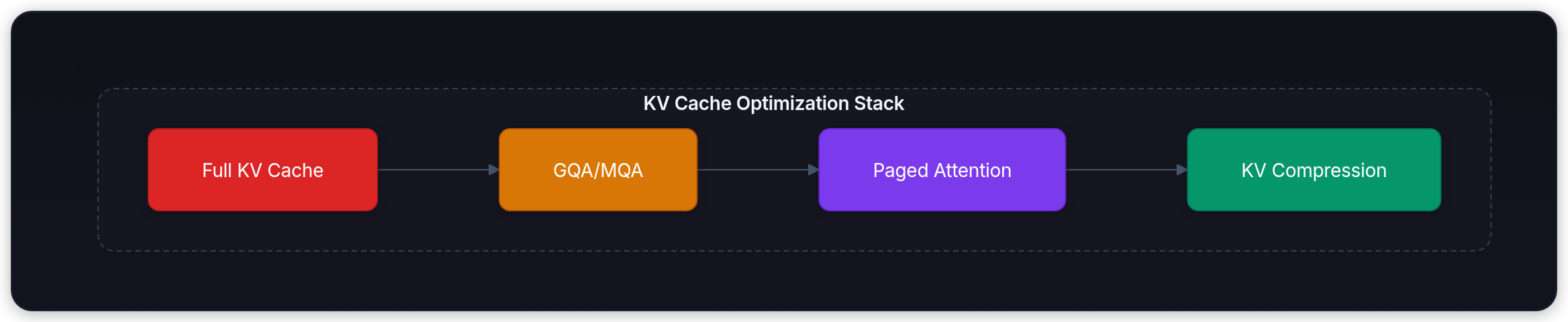This screenshot has width=1568, height=322.
Task: Click the arrow line from Full KV Cache to GQA/MQA
Action: click(x=433, y=170)
